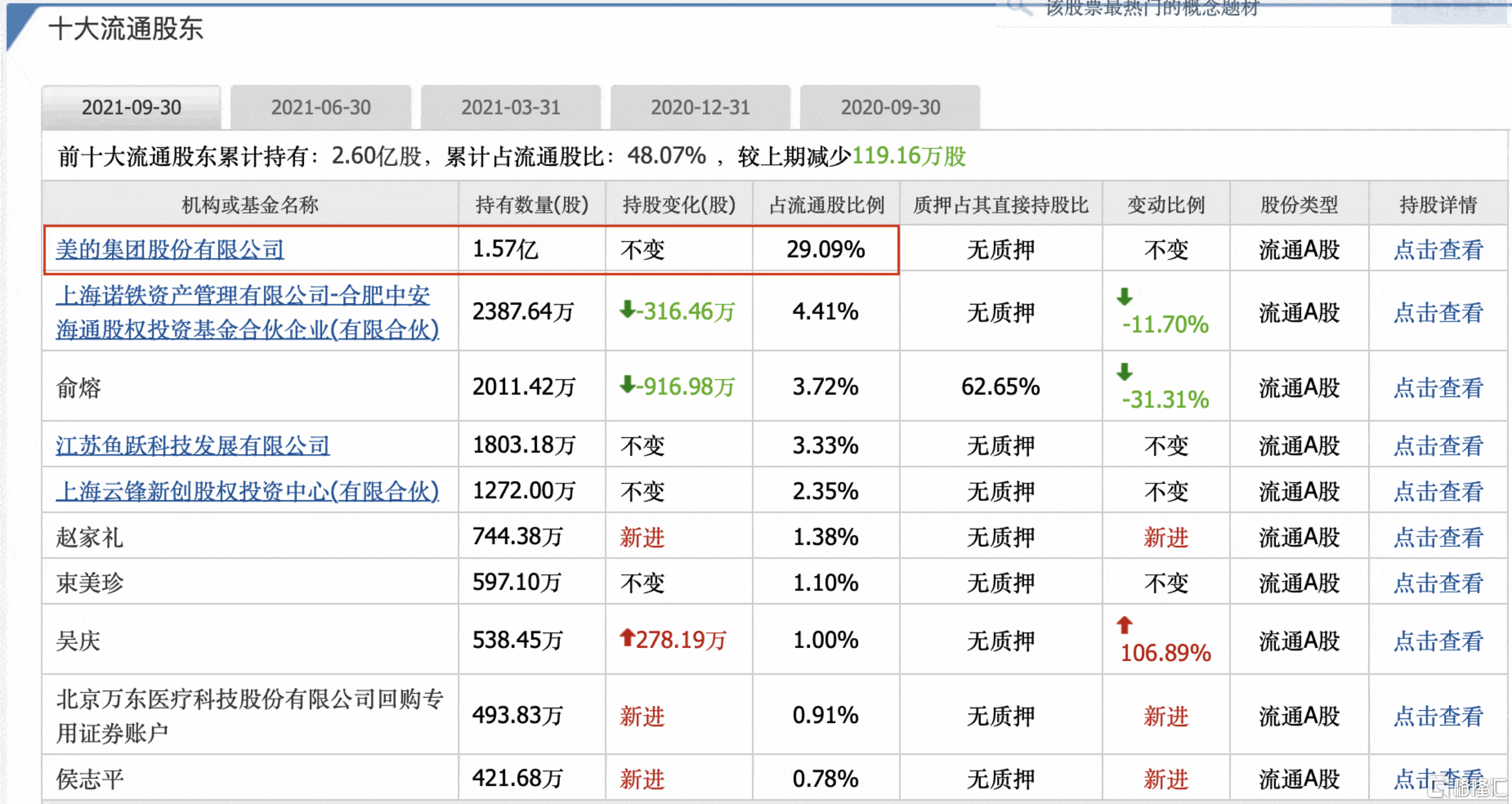Click 点击查看 for 吴庆 row
The height and width of the screenshot is (804, 1512).
1438,641
